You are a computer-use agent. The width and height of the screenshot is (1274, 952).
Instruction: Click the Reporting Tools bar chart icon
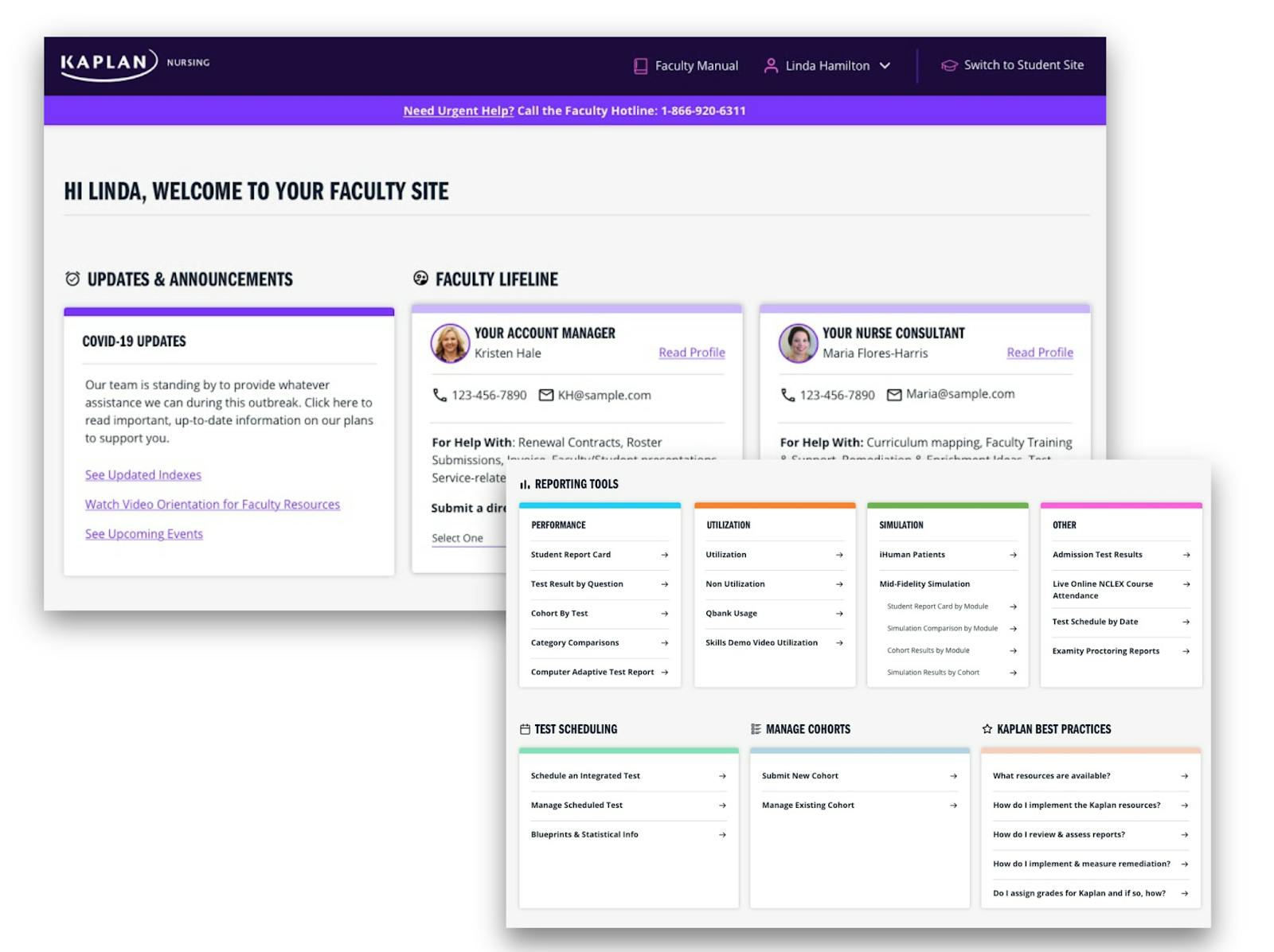click(525, 484)
